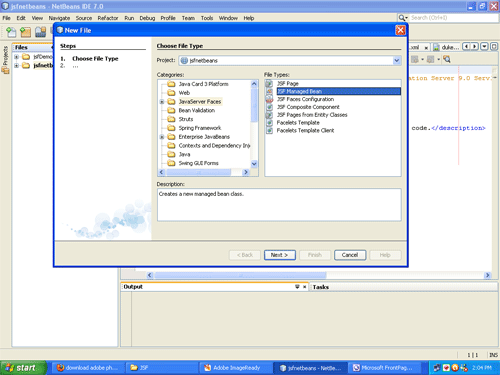Switch to the Tasks tab
Image resolution: width=500 pixels, height=375 pixels.
point(320,287)
